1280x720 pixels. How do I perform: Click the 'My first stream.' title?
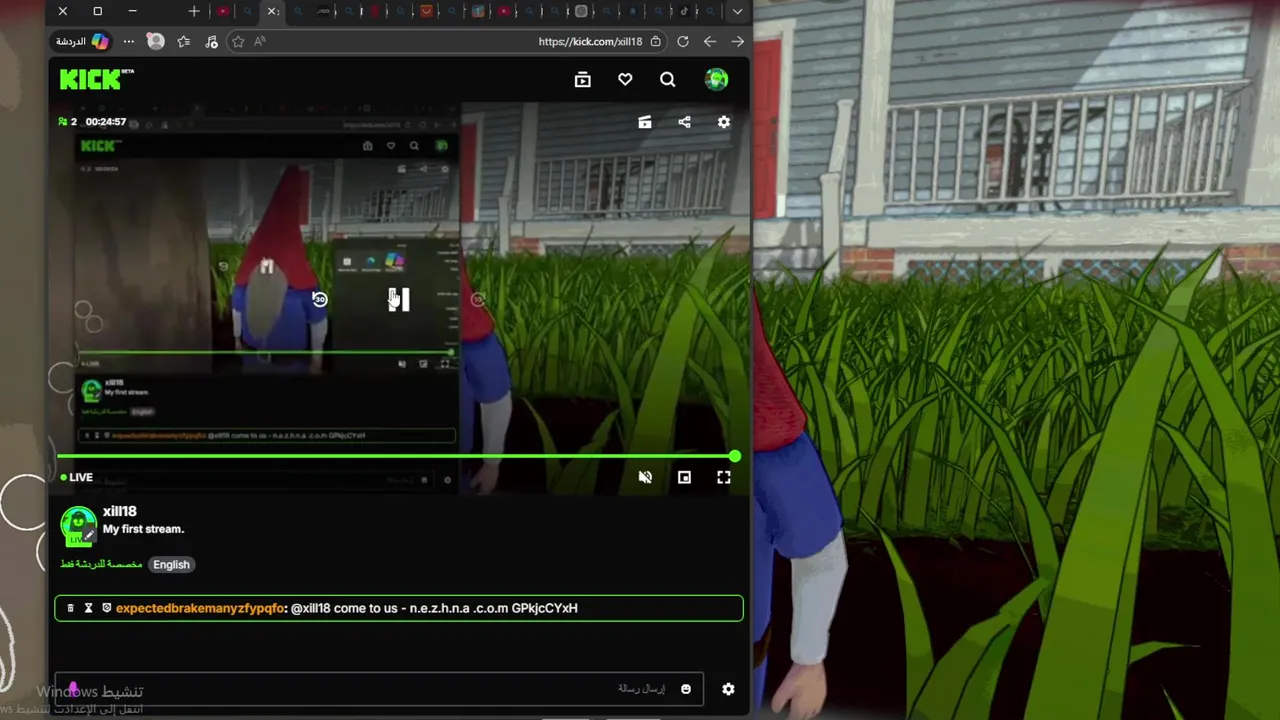click(x=143, y=529)
